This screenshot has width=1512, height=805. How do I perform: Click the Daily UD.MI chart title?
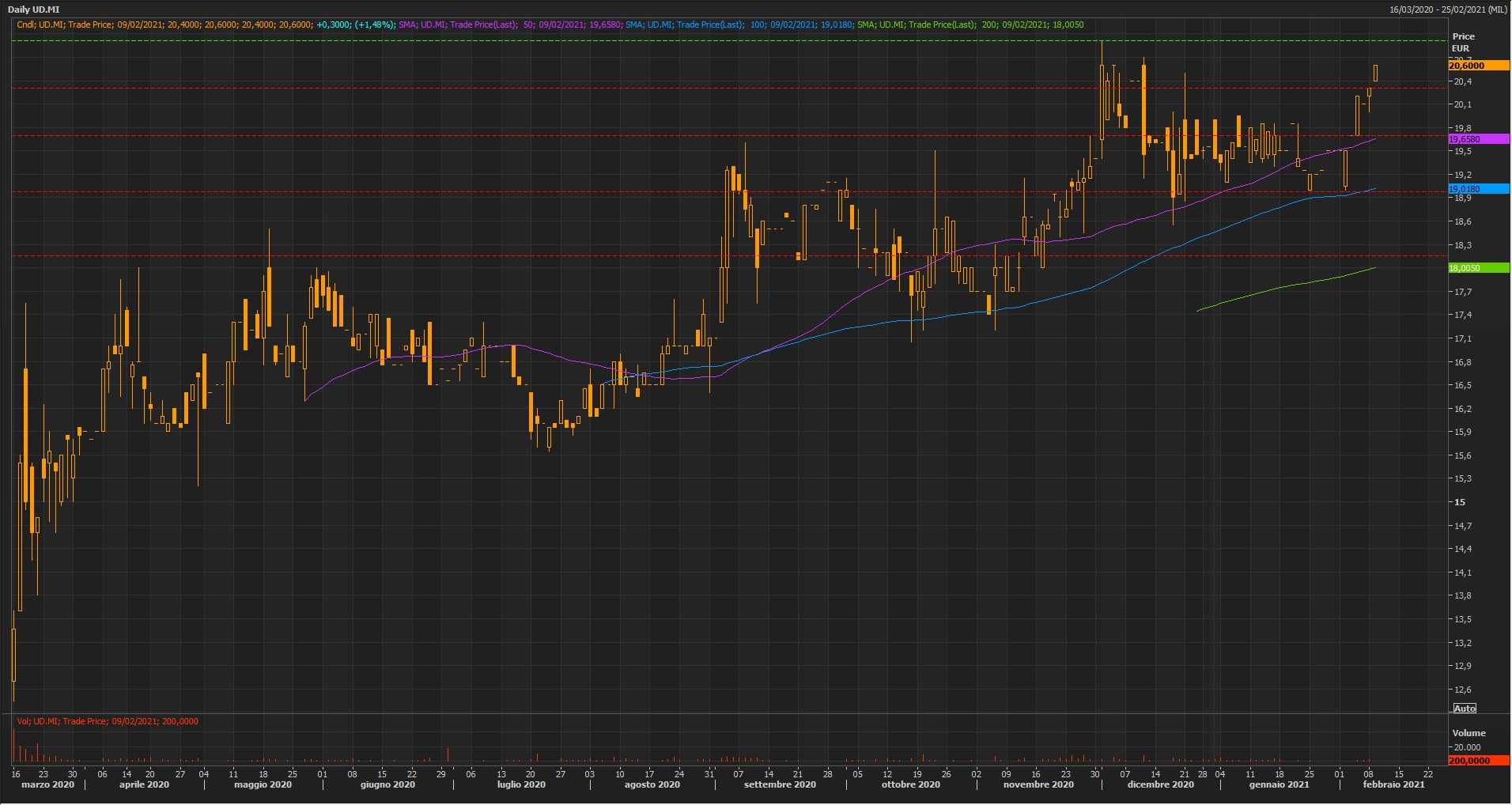click(x=34, y=9)
